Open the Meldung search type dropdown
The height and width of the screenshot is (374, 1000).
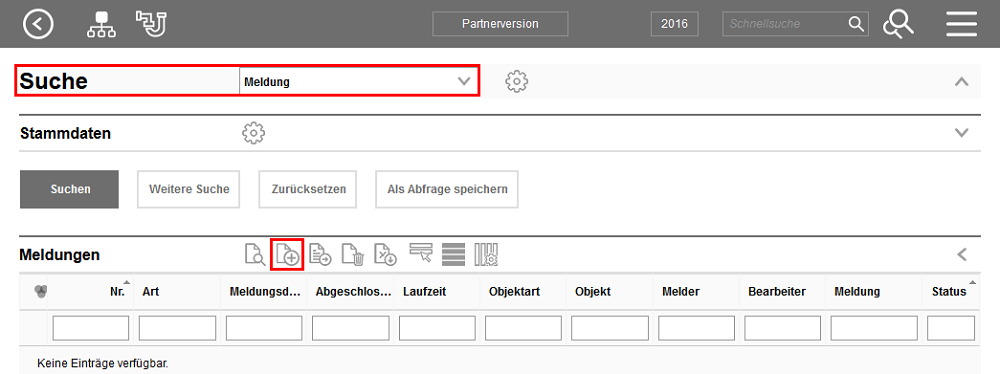coord(358,82)
